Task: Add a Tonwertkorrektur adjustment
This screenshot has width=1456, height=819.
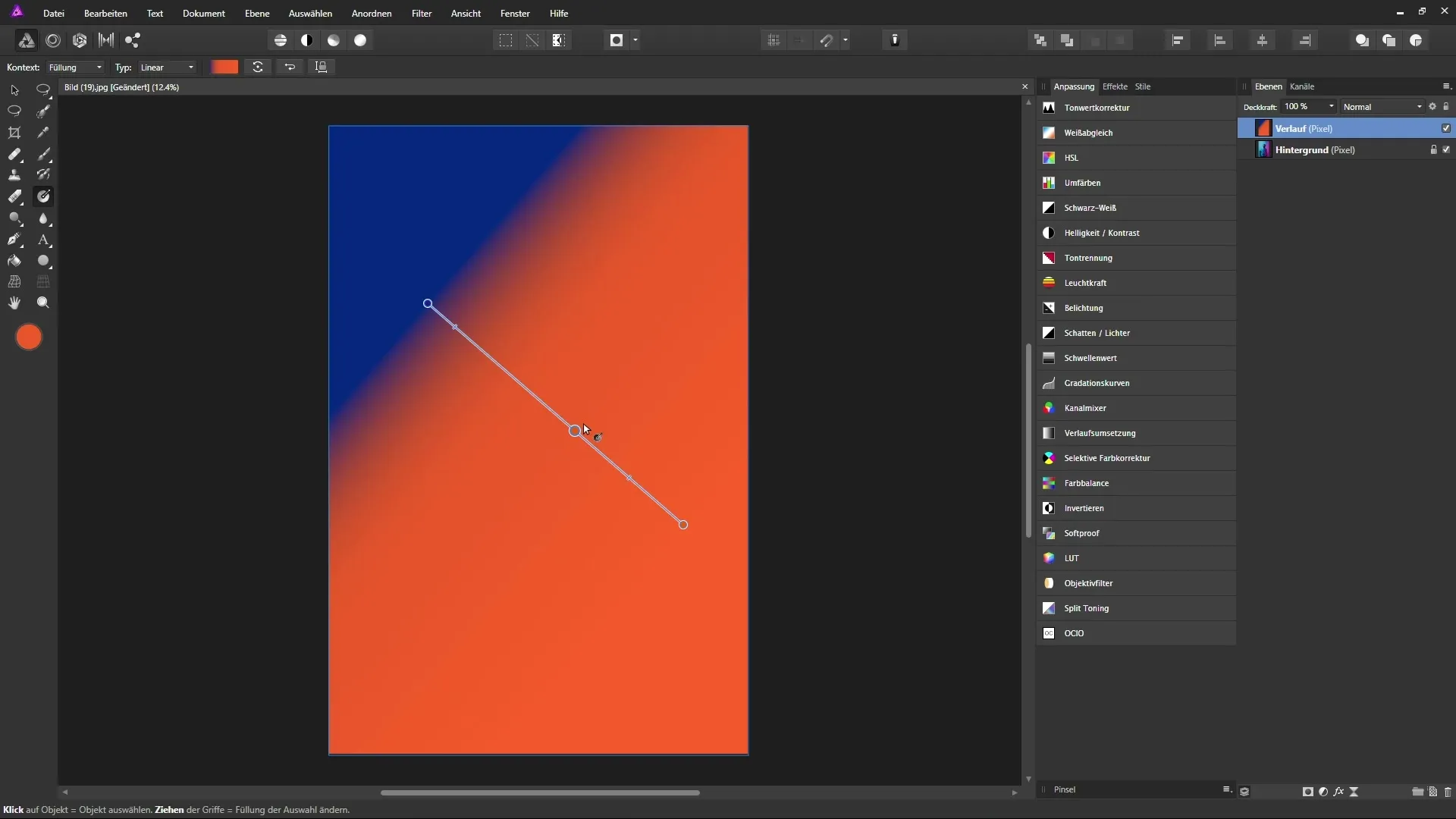Action: 1136,108
